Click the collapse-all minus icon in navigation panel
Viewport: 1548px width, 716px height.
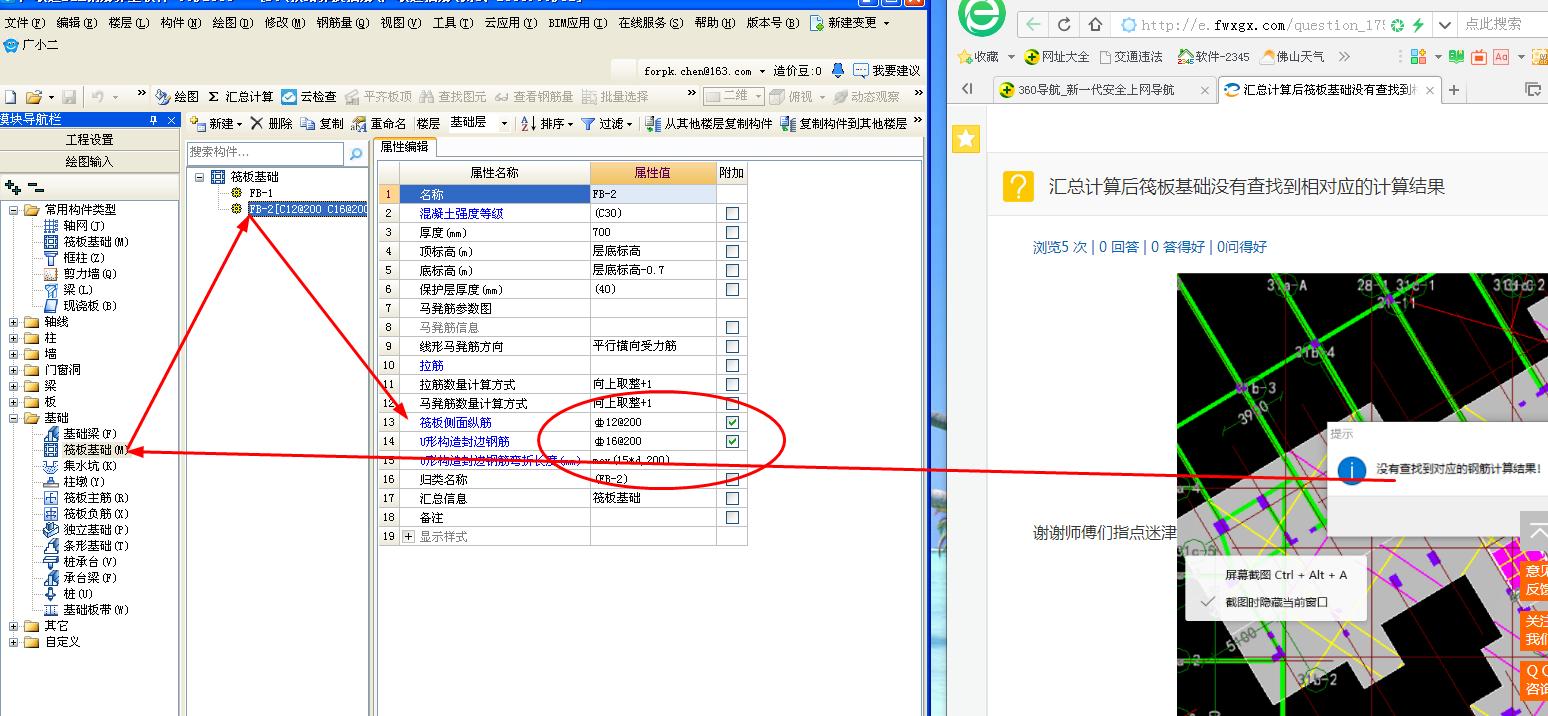click(x=36, y=187)
